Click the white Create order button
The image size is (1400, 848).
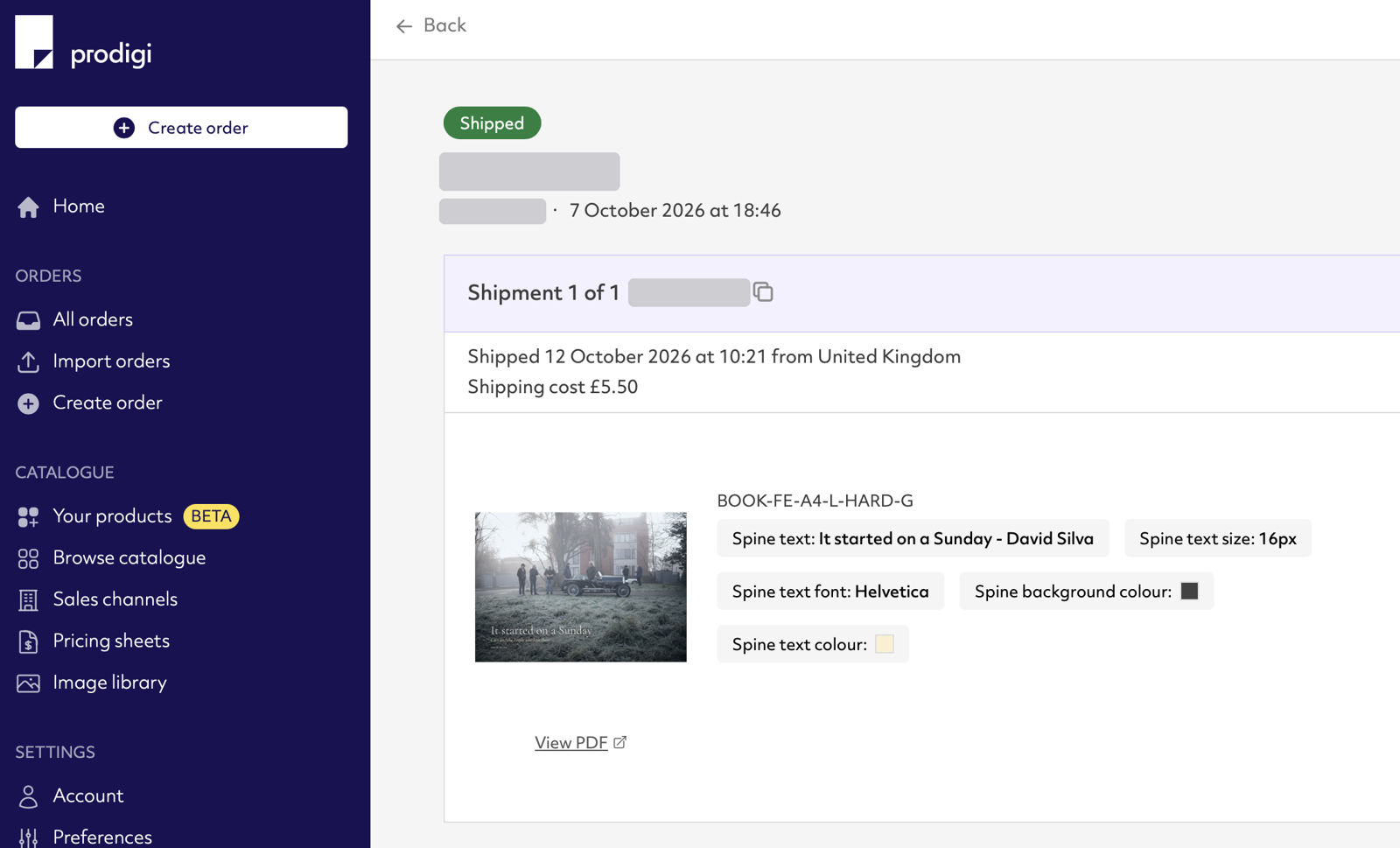(181, 128)
